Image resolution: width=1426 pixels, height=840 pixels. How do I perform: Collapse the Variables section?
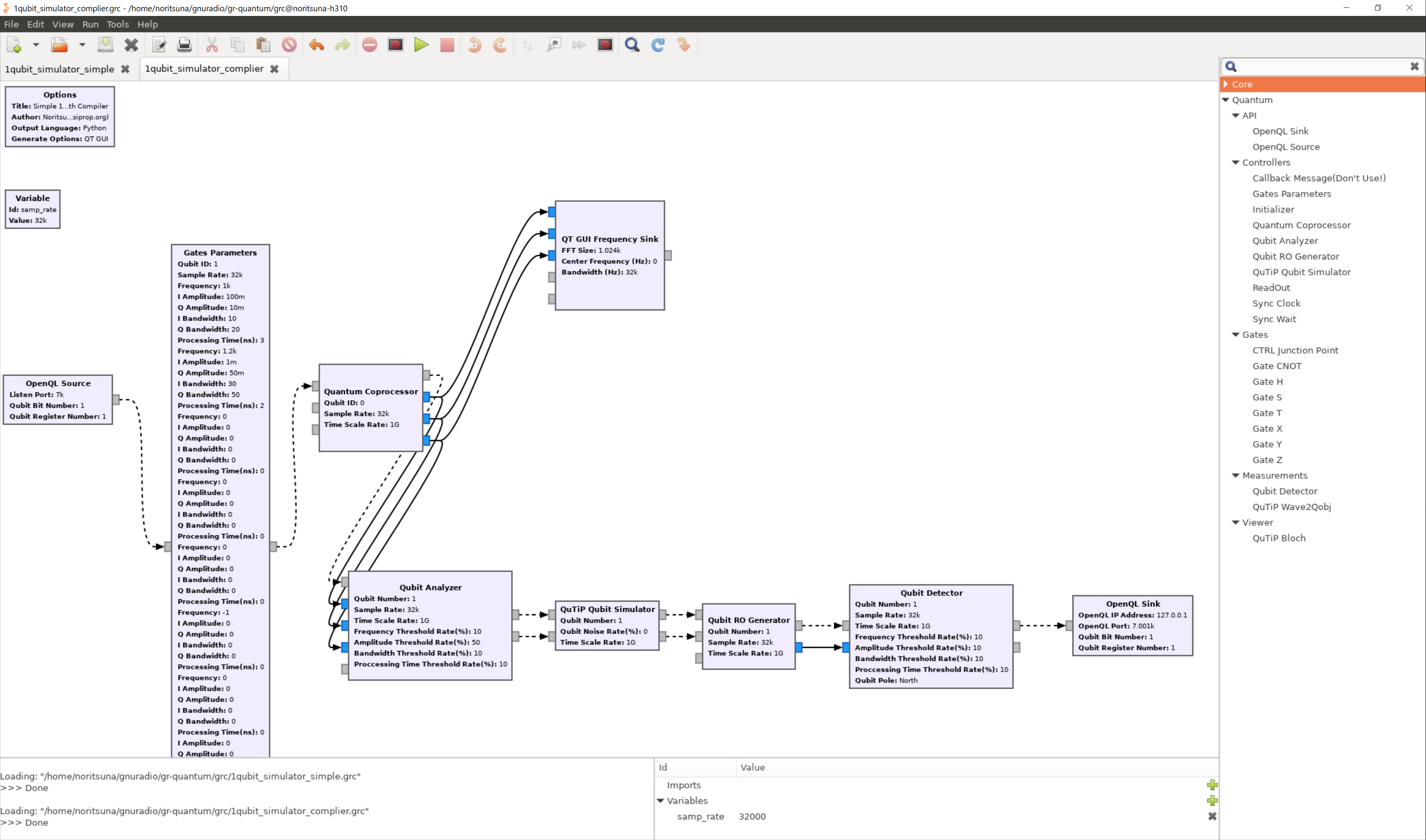point(660,800)
